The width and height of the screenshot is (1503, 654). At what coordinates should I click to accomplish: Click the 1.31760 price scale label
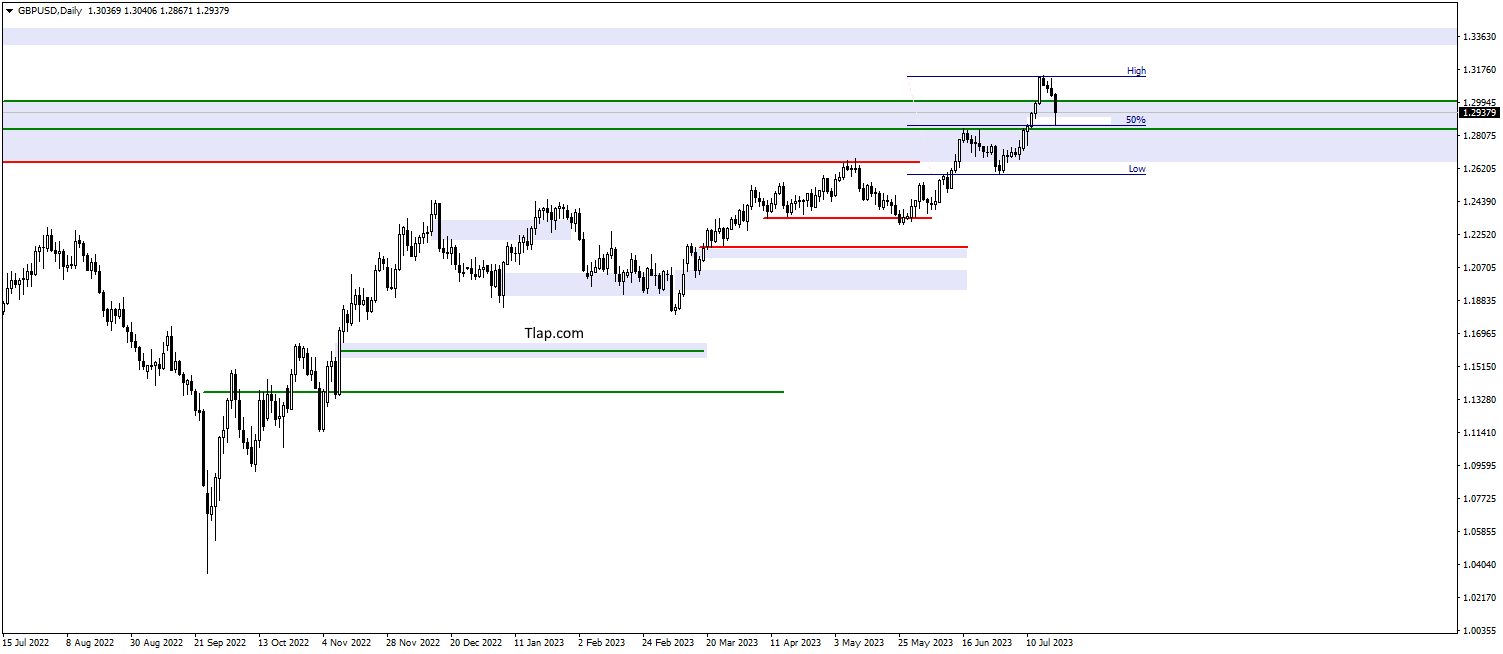(x=1478, y=70)
